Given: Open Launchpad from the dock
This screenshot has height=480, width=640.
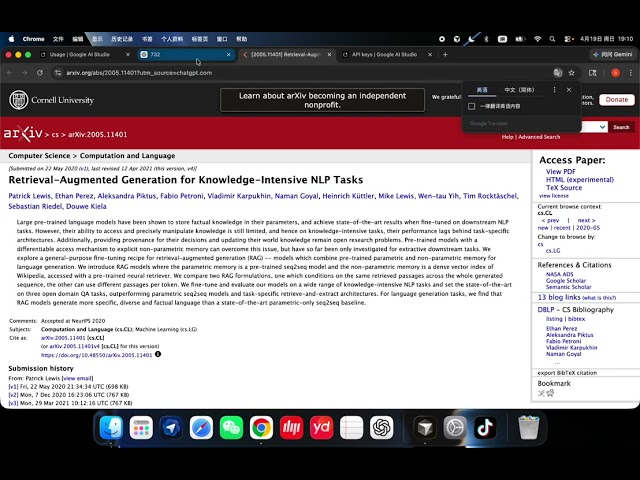Looking at the screenshot, I should (x=141, y=428).
